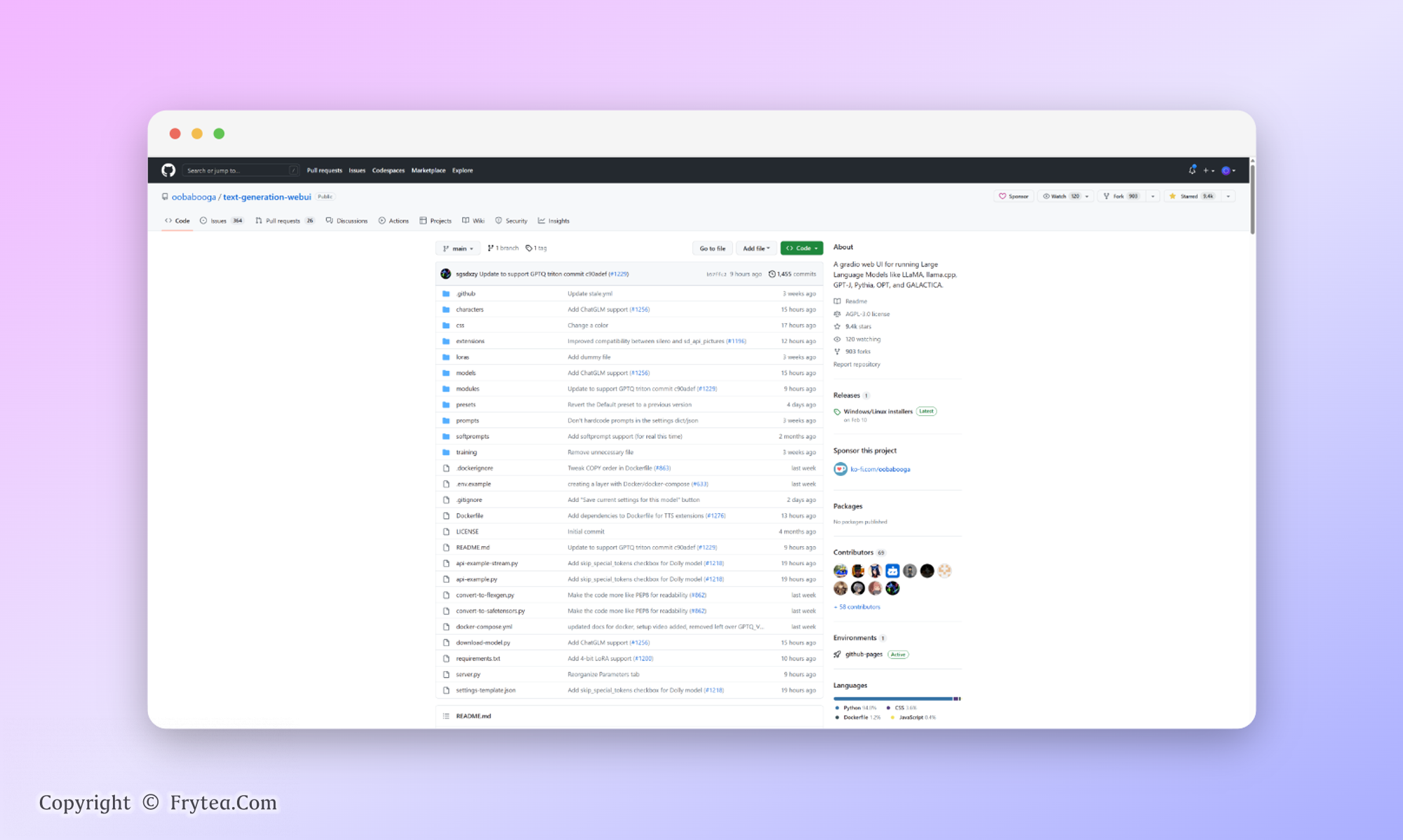Image resolution: width=1403 pixels, height=840 pixels.
Task: Click the github-pages rocket icon
Action: pyautogui.click(x=837, y=654)
